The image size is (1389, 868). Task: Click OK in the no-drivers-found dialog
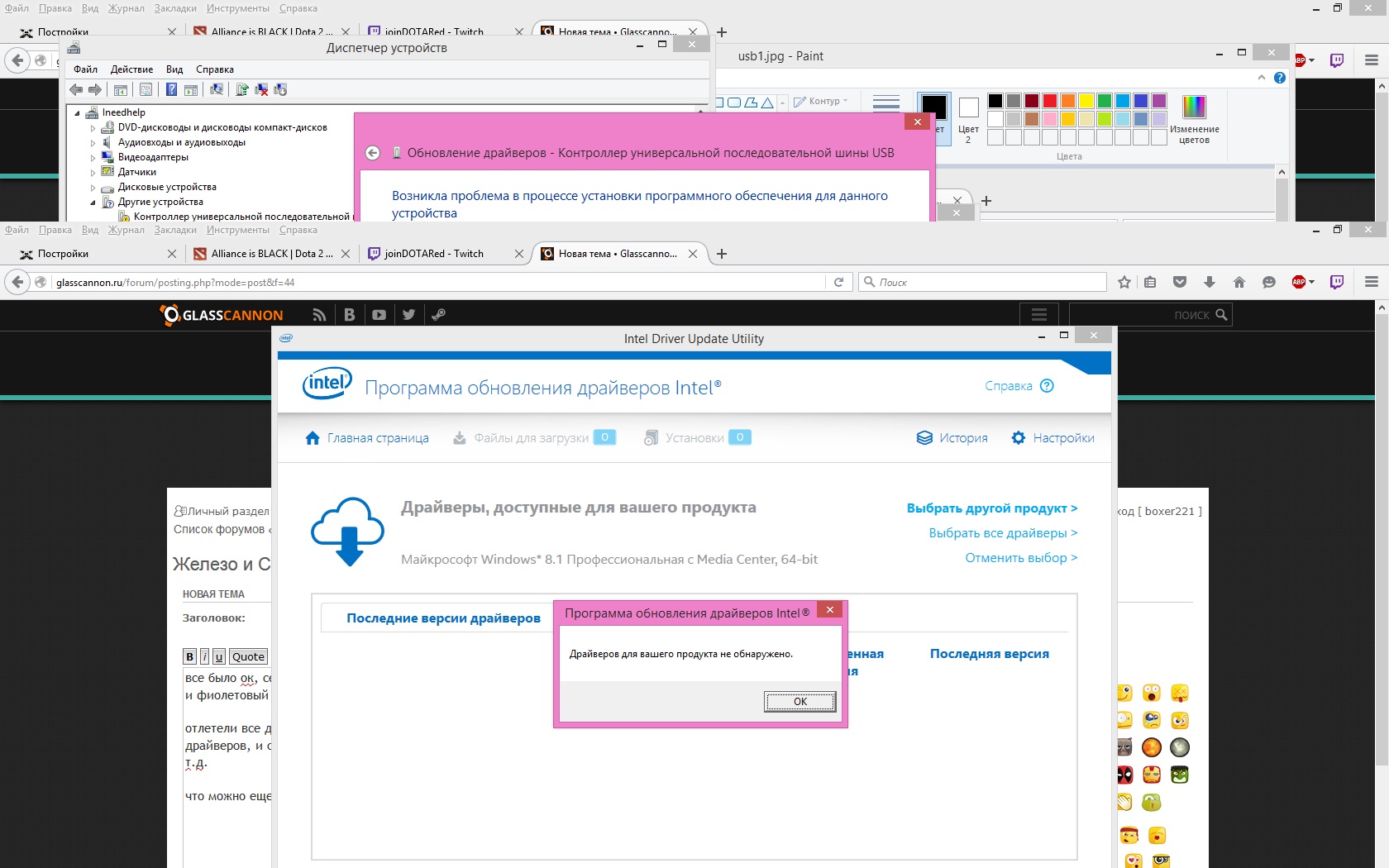[x=800, y=702]
